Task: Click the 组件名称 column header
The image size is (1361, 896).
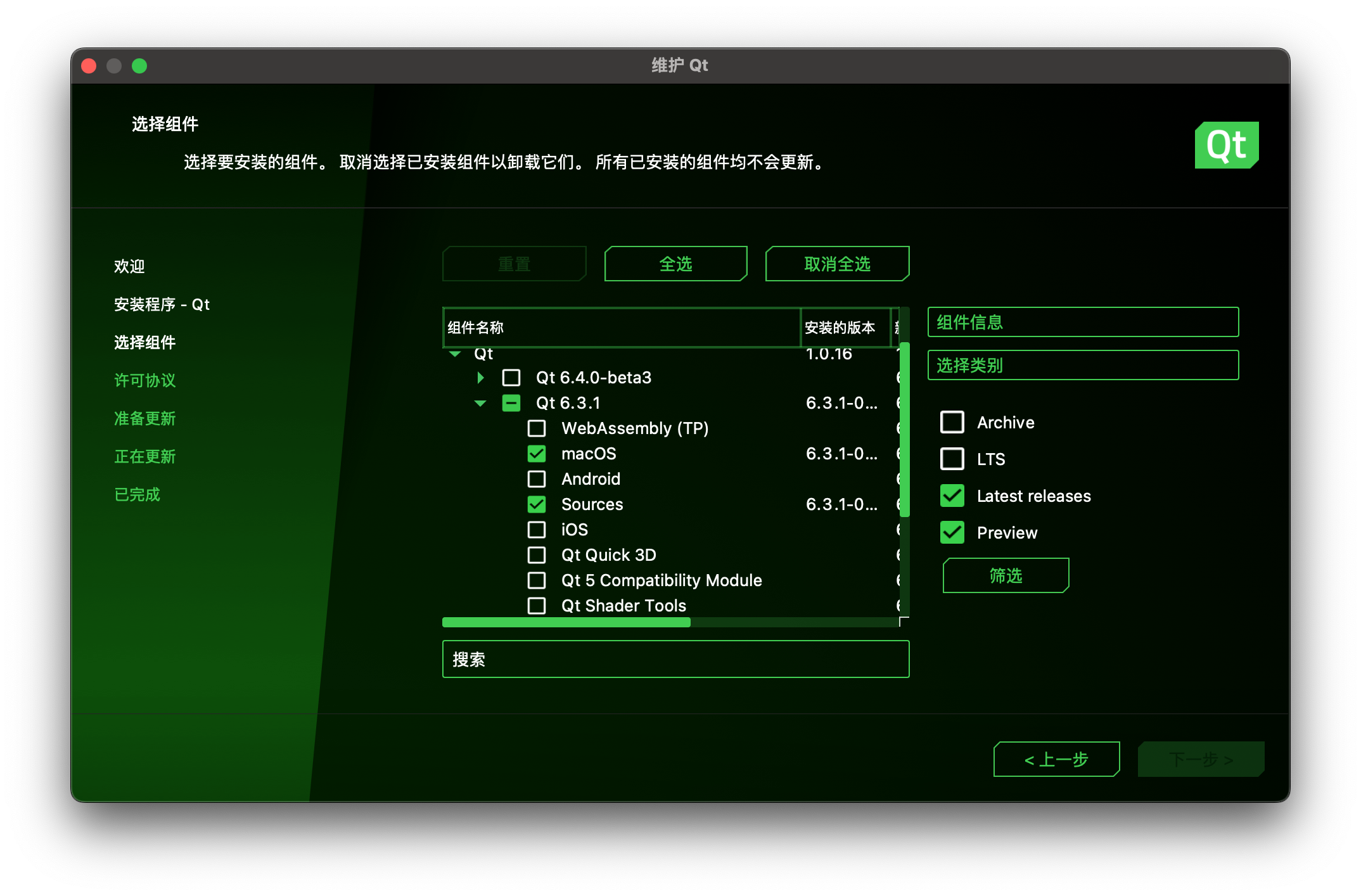Action: (x=622, y=328)
